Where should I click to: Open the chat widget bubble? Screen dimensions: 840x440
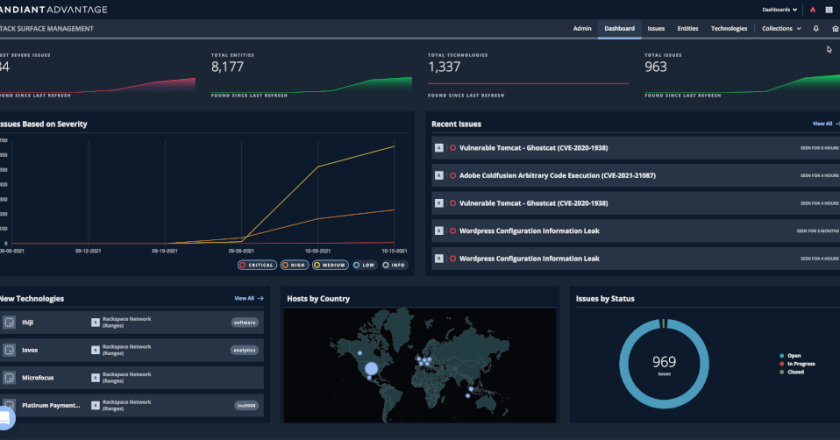(x=5, y=418)
